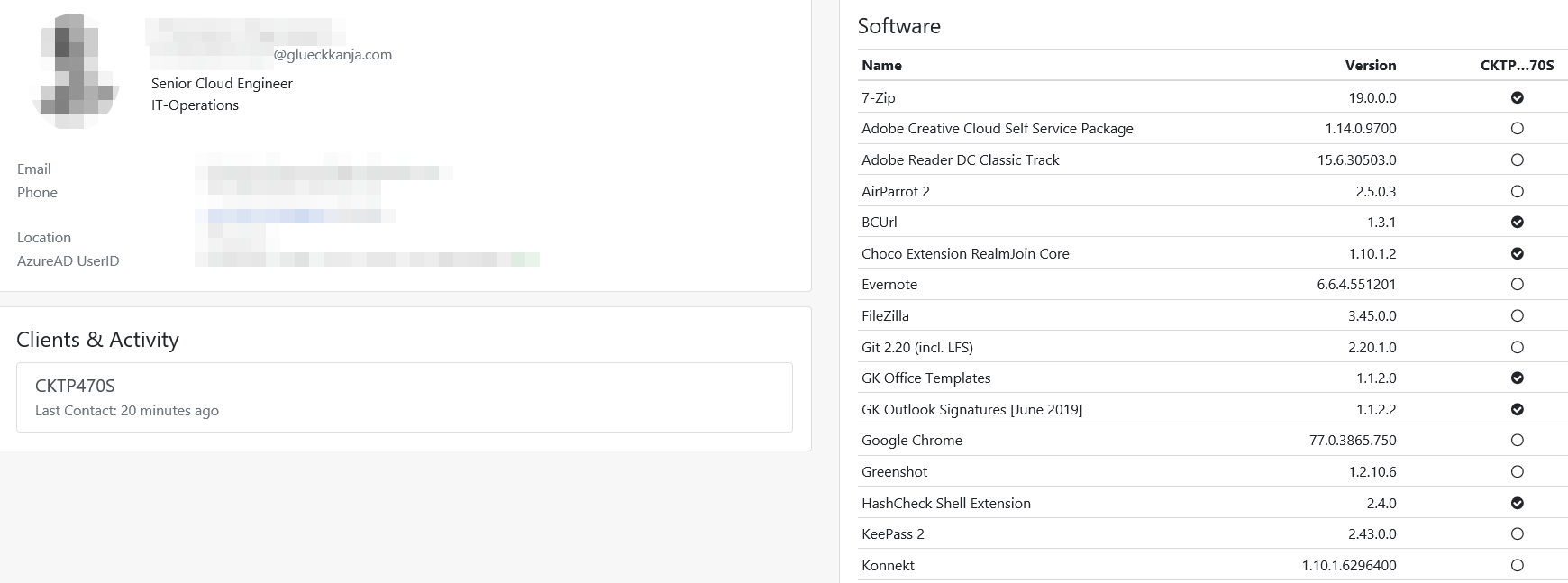Select the KeePass 2 software name
The height and width of the screenshot is (583, 1568).
[x=893, y=533]
